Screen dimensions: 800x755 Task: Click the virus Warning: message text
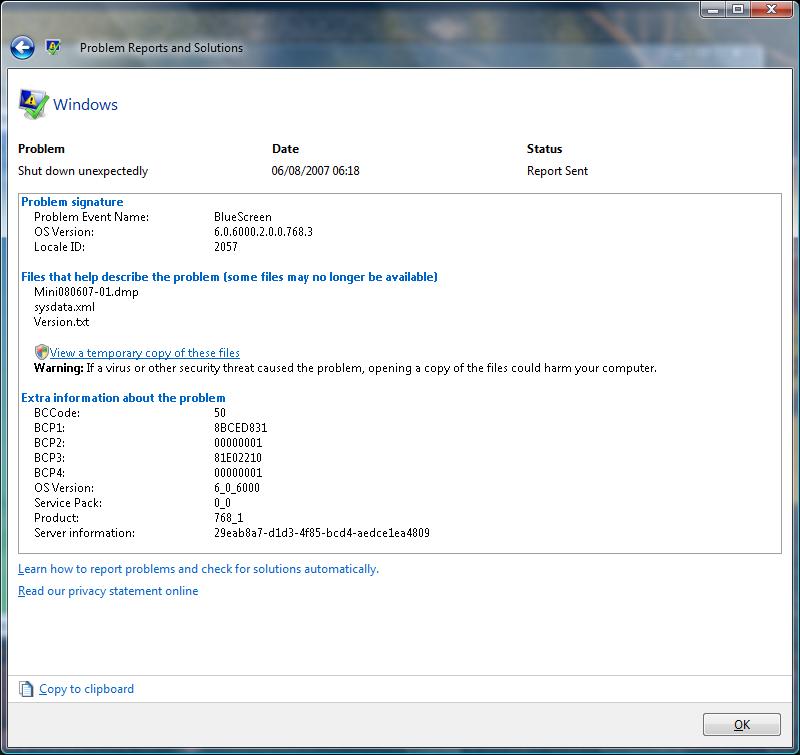pos(345,368)
